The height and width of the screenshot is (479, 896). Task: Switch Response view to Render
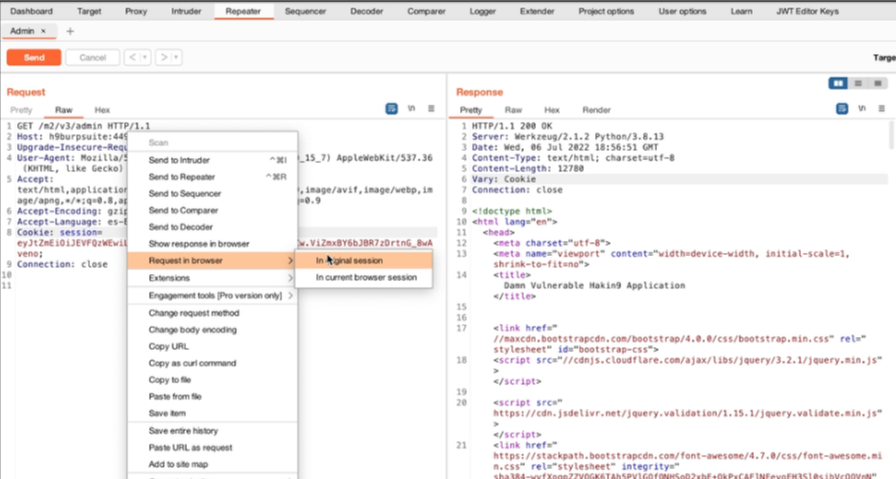coord(597,110)
